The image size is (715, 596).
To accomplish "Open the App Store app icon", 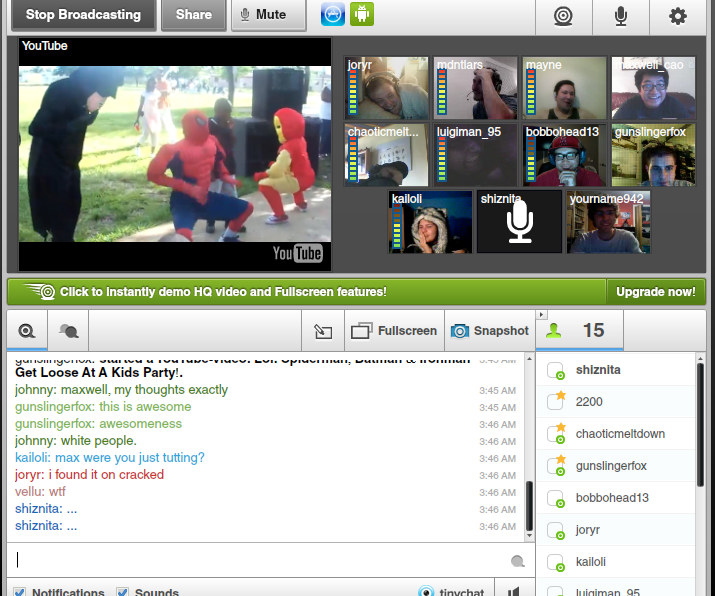I will point(333,14).
